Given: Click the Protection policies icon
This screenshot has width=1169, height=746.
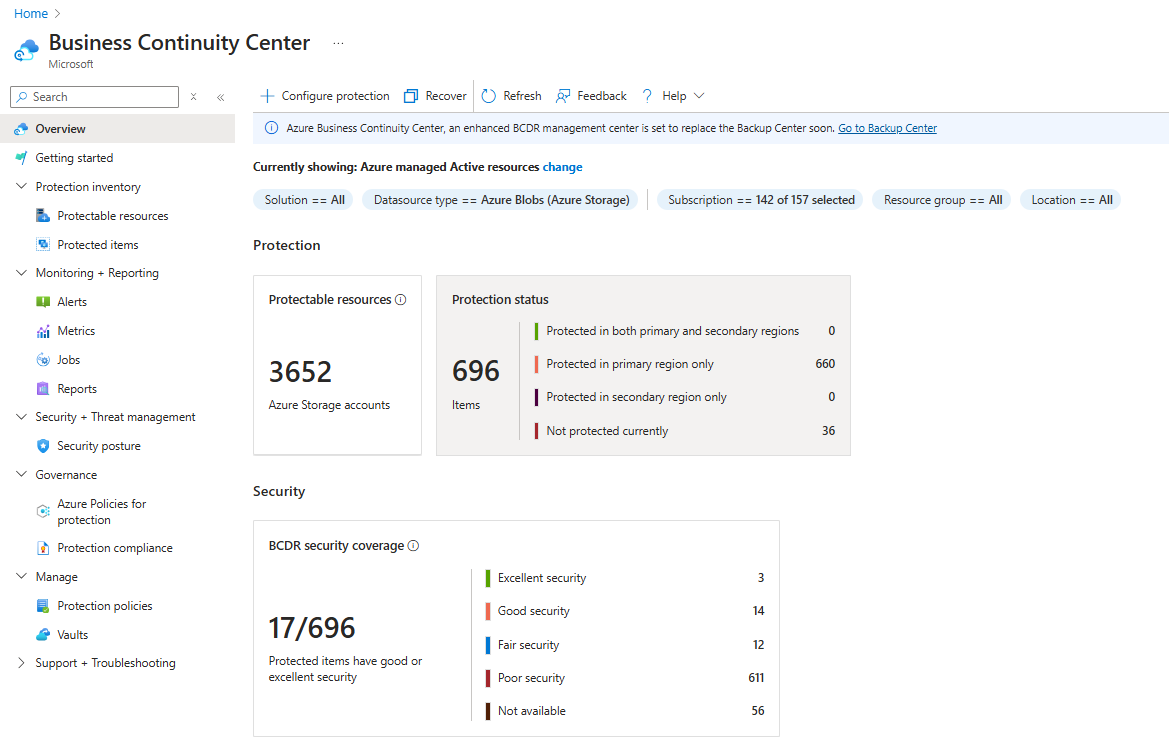Looking at the screenshot, I should point(43,606).
